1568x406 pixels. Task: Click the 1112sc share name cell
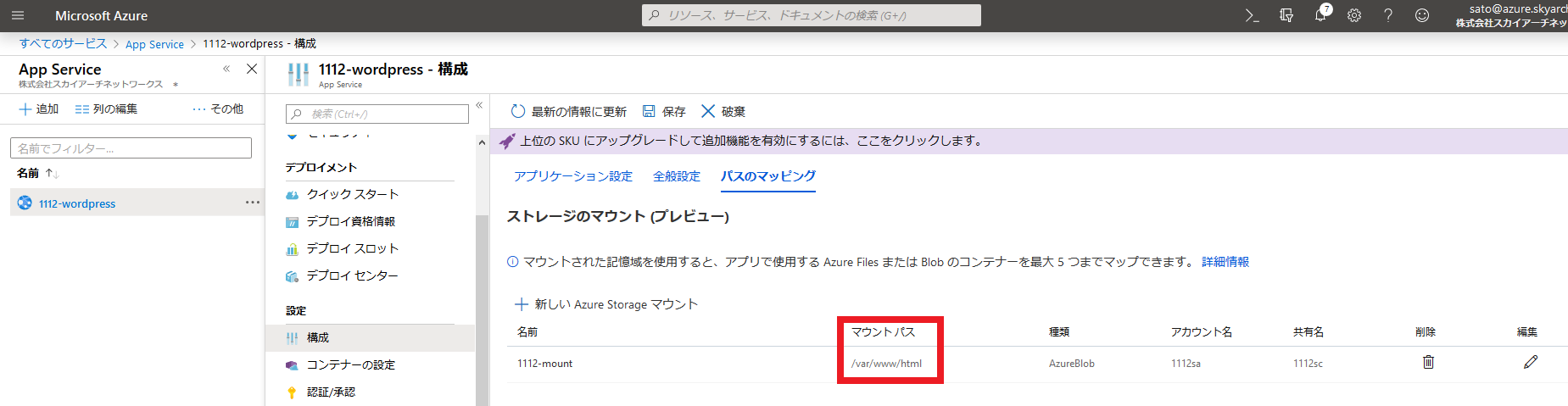coord(1308,364)
